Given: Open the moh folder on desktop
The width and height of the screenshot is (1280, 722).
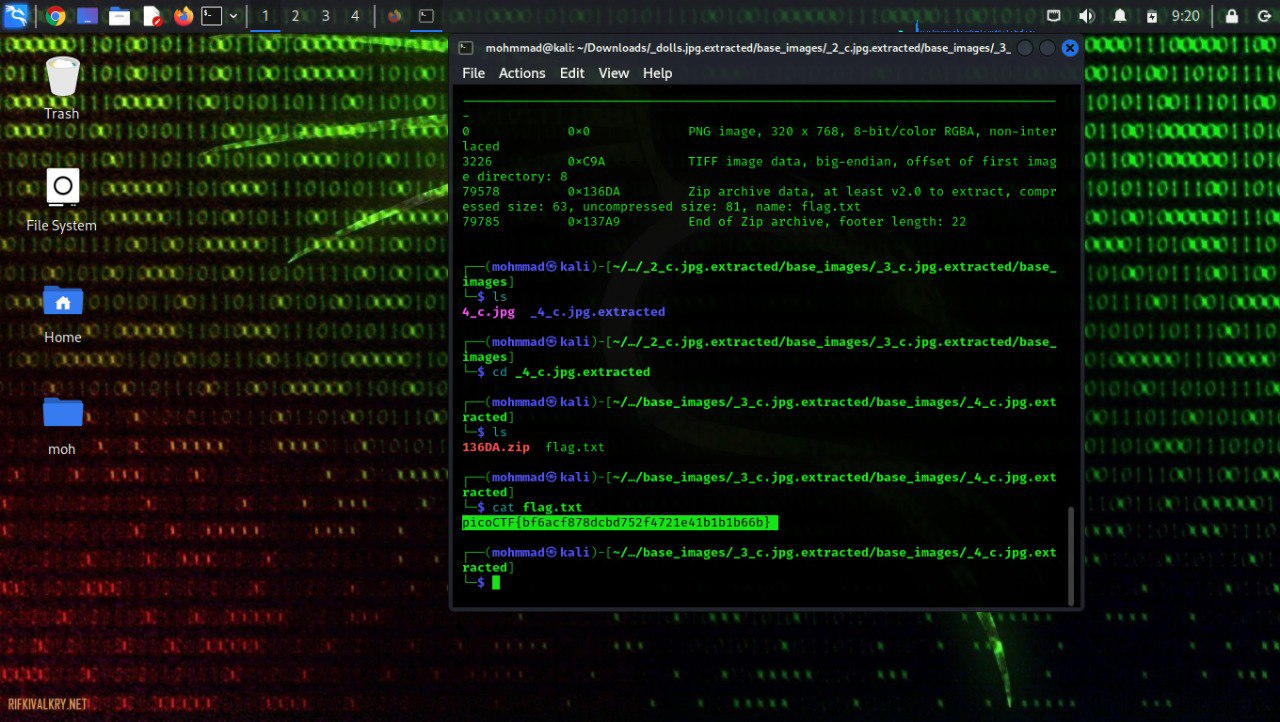Looking at the screenshot, I should (x=62, y=425).
